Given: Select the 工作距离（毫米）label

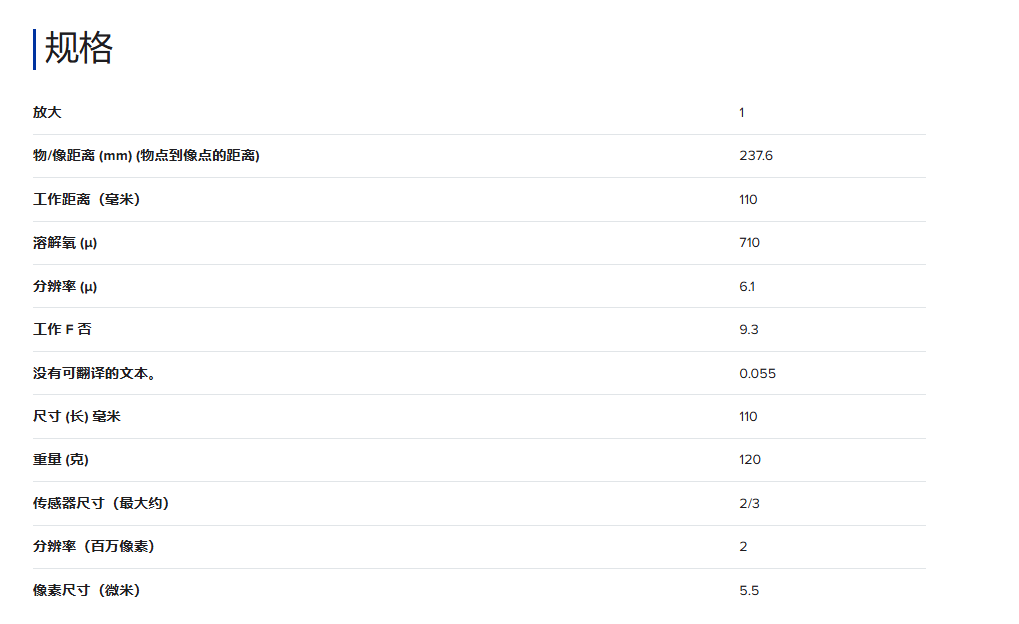Looking at the screenshot, I should 86,200.
